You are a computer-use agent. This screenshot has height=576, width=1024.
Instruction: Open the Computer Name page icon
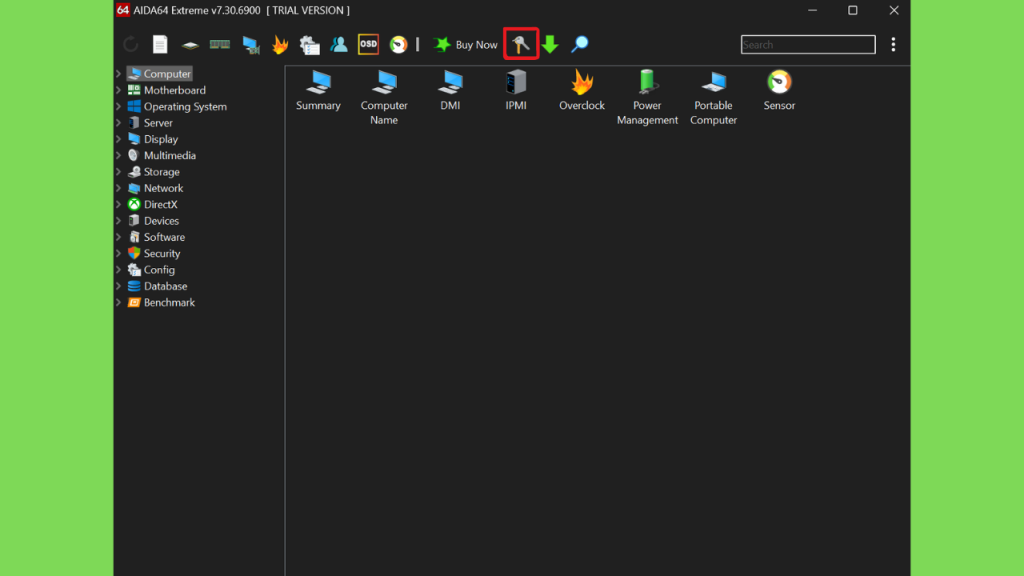[x=384, y=97]
